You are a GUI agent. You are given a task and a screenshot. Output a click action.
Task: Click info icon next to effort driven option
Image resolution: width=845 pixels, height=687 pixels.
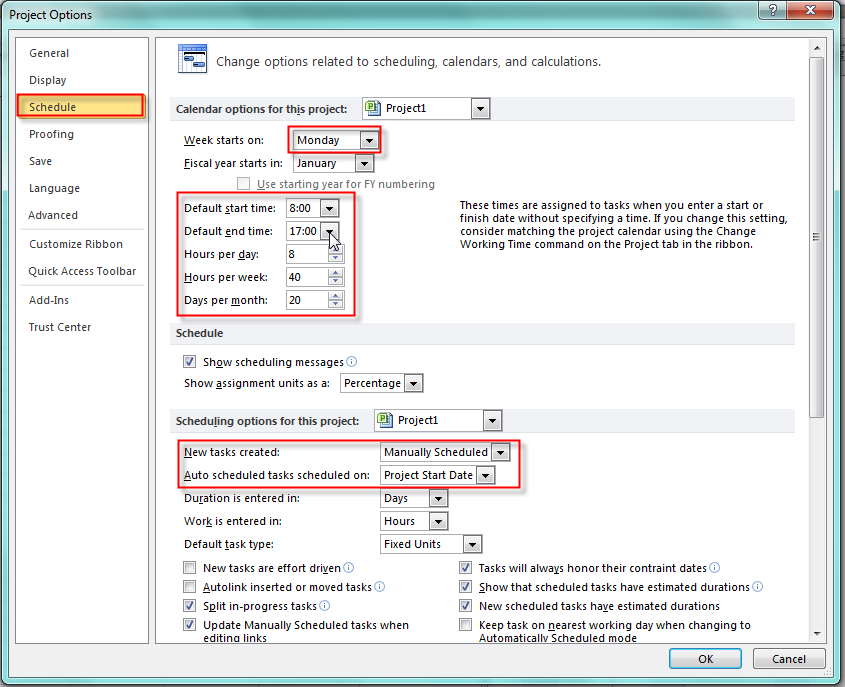click(348, 568)
